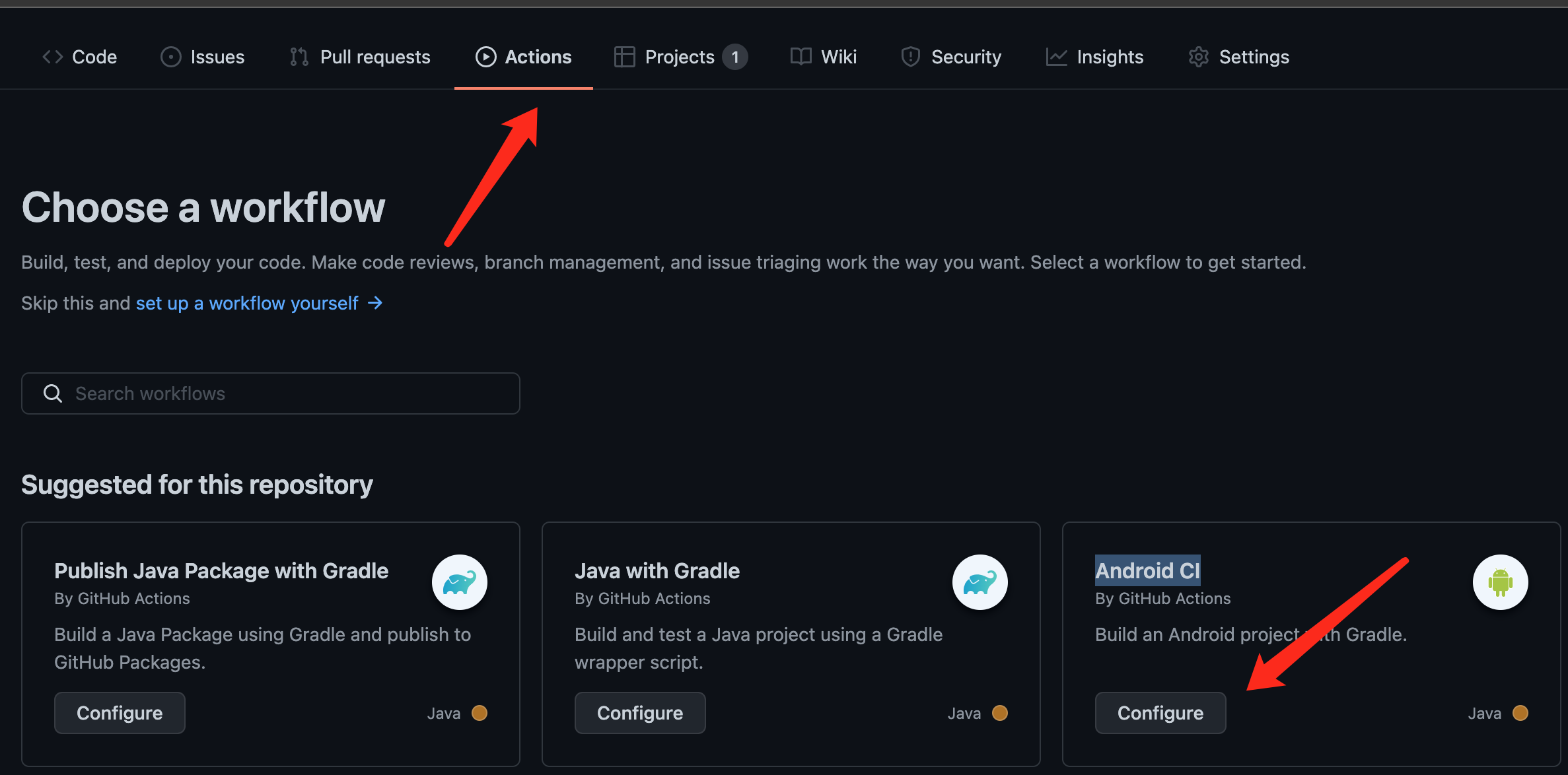1568x775 pixels.
Task: Configure the Java with Gradle workflow
Action: pos(640,713)
